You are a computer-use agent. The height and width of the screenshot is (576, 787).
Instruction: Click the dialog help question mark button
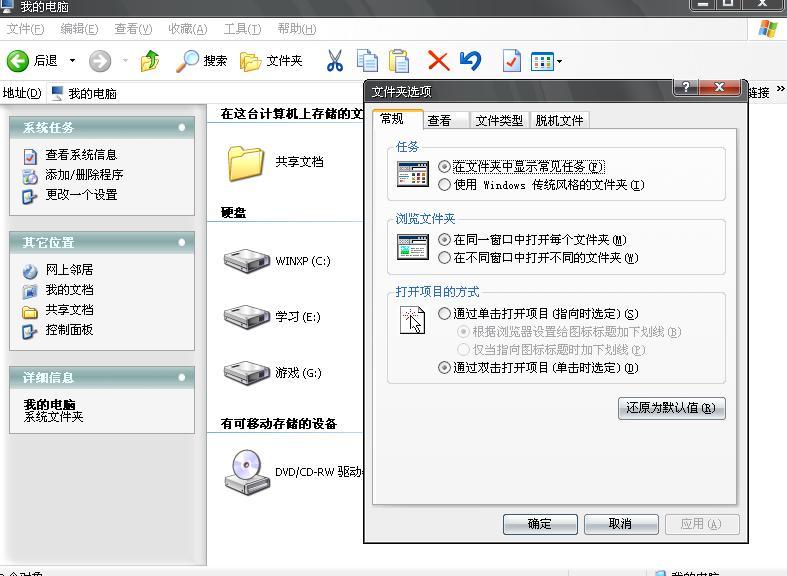point(686,87)
